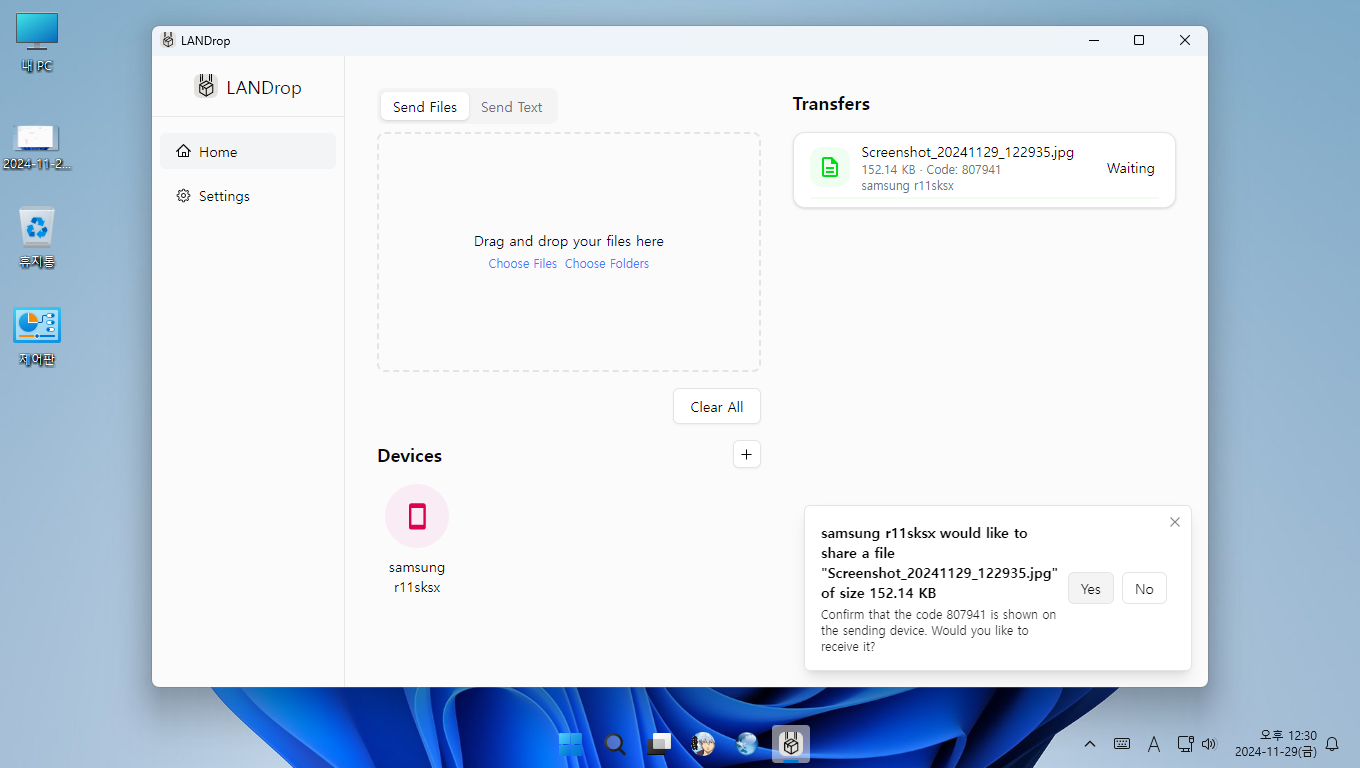
Task: Select the 제어판 control panel desktop icon
Action: tap(37, 337)
